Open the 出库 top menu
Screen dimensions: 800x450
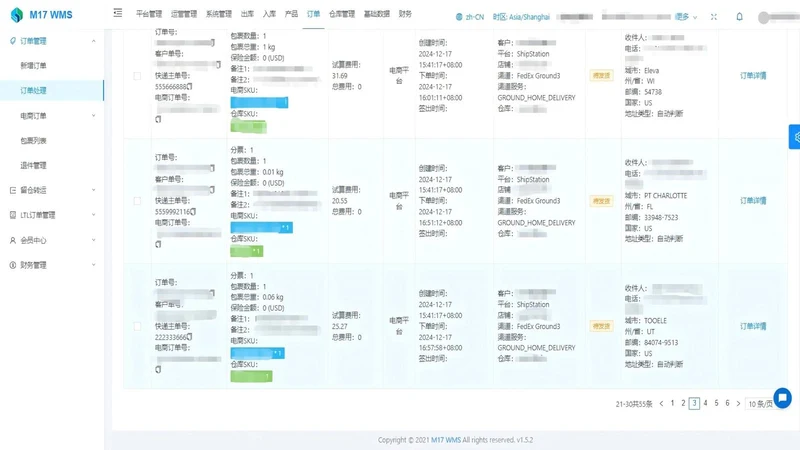(x=247, y=14)
